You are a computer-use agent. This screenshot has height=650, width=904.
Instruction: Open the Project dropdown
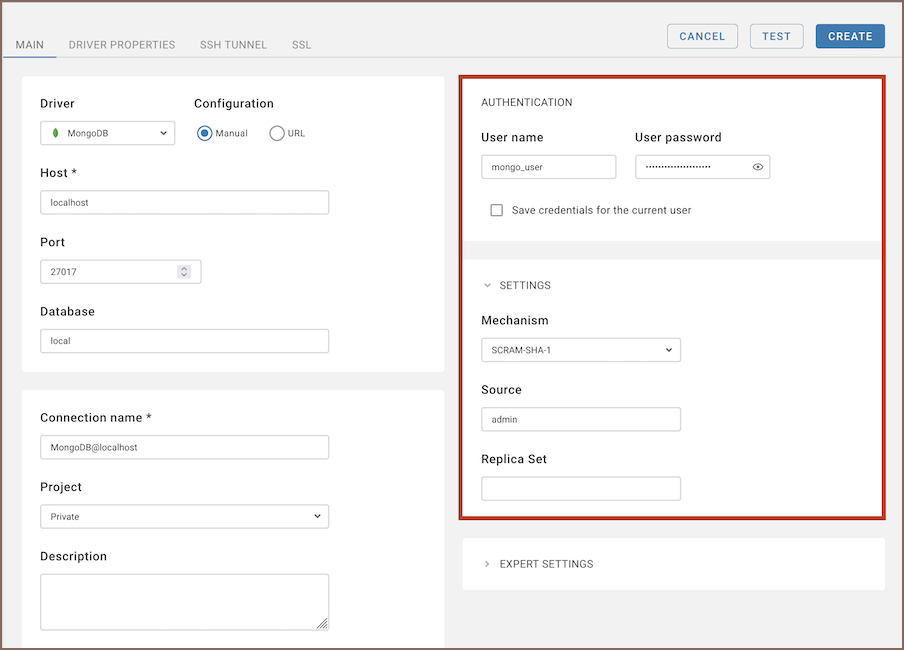point(184,516)
